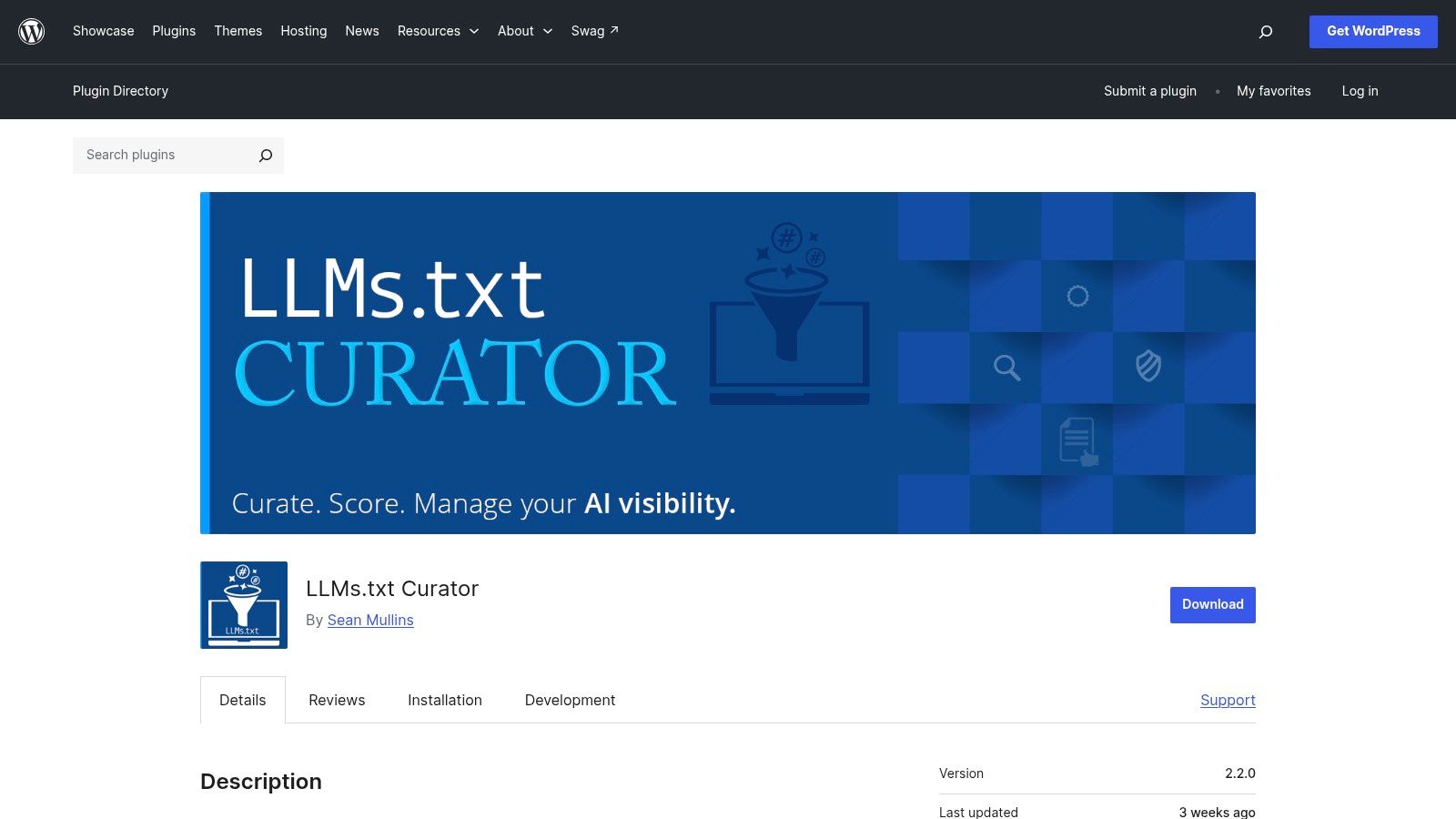Submit search with the plugin search icon

(x=266, y=156)
